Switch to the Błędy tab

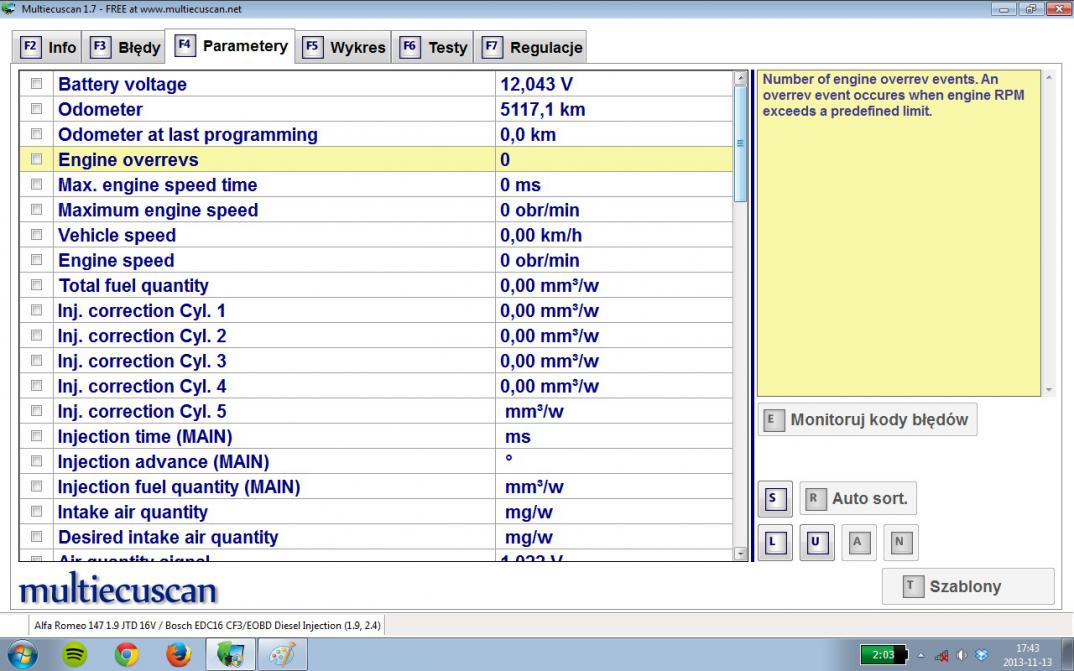click(x=124, y=47)
